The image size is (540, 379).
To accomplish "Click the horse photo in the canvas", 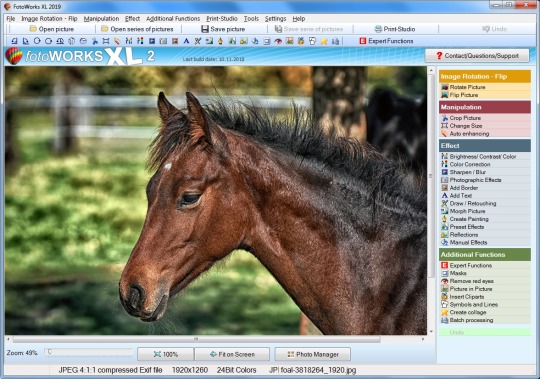I will pyautogui.click(x=216, y=201).
